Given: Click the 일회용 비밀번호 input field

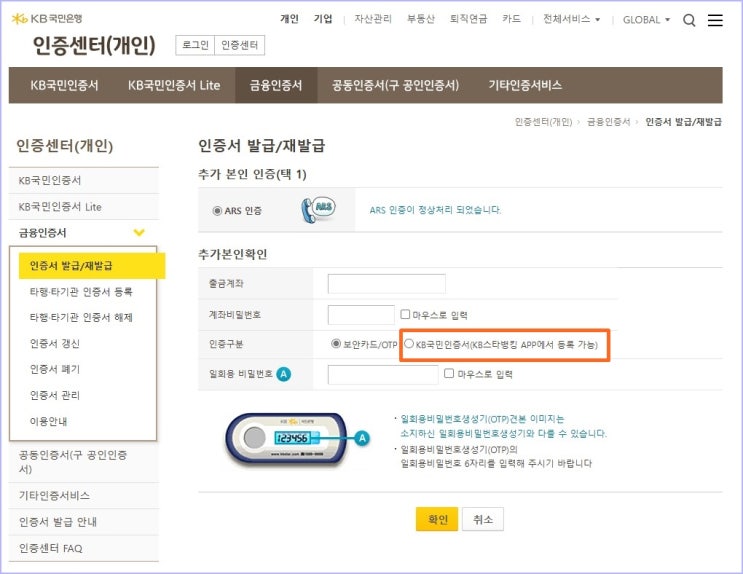Looking at the screenshot, I should (x=383, y=374).
